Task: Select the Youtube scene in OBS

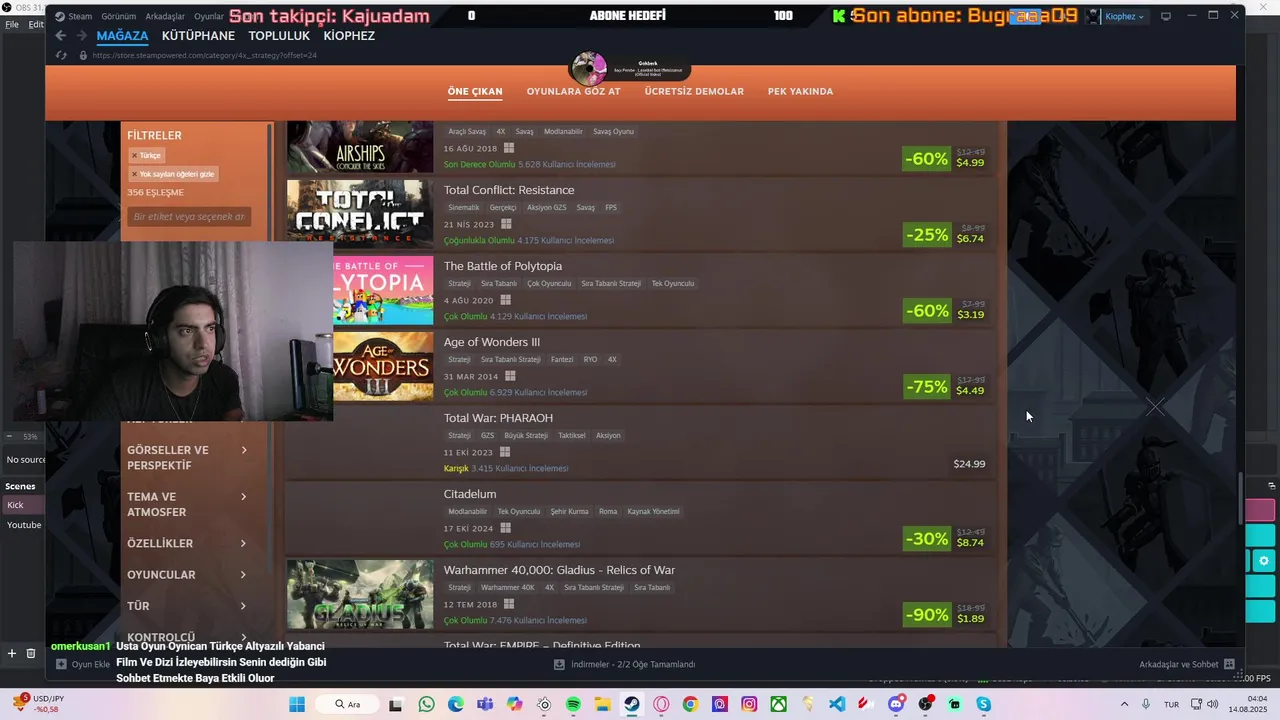Action: [22, 525]
